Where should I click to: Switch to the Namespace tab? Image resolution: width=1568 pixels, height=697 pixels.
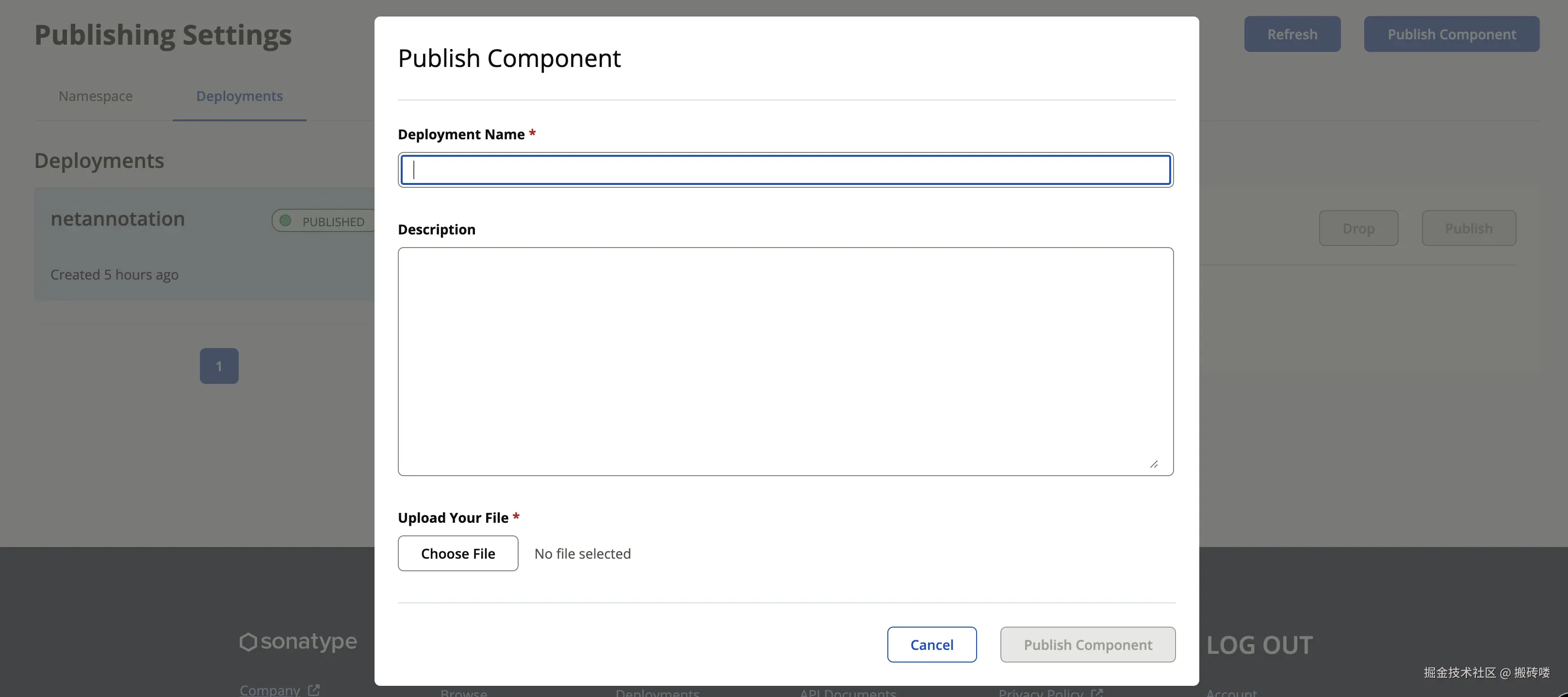pos(96,96)
